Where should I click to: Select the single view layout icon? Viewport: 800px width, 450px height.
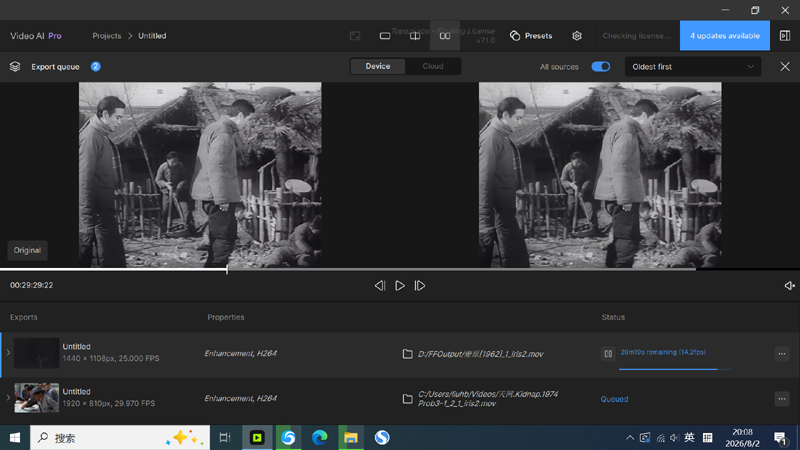coord(385,36)
